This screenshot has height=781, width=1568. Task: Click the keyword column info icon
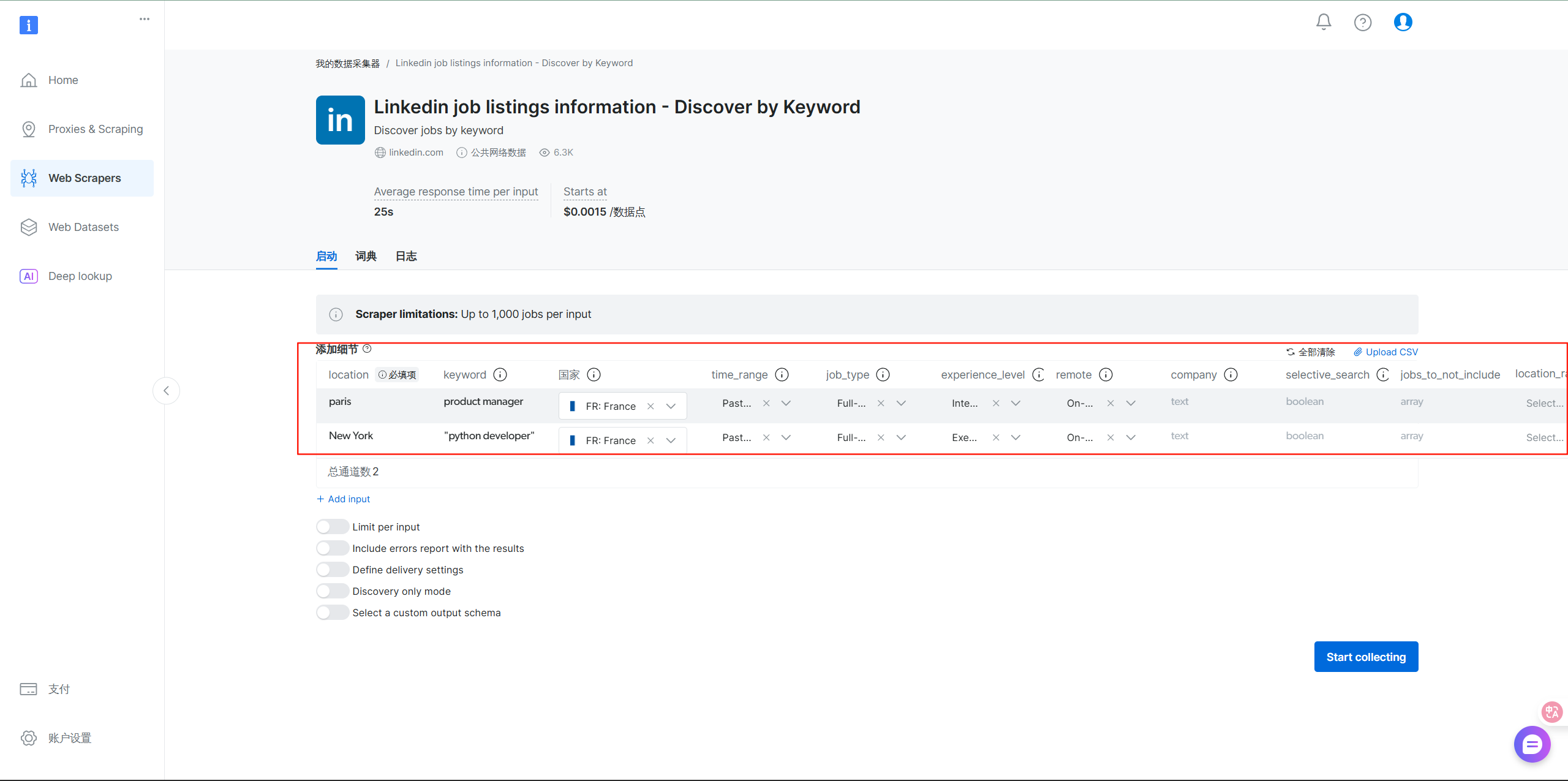click(500, 374)
